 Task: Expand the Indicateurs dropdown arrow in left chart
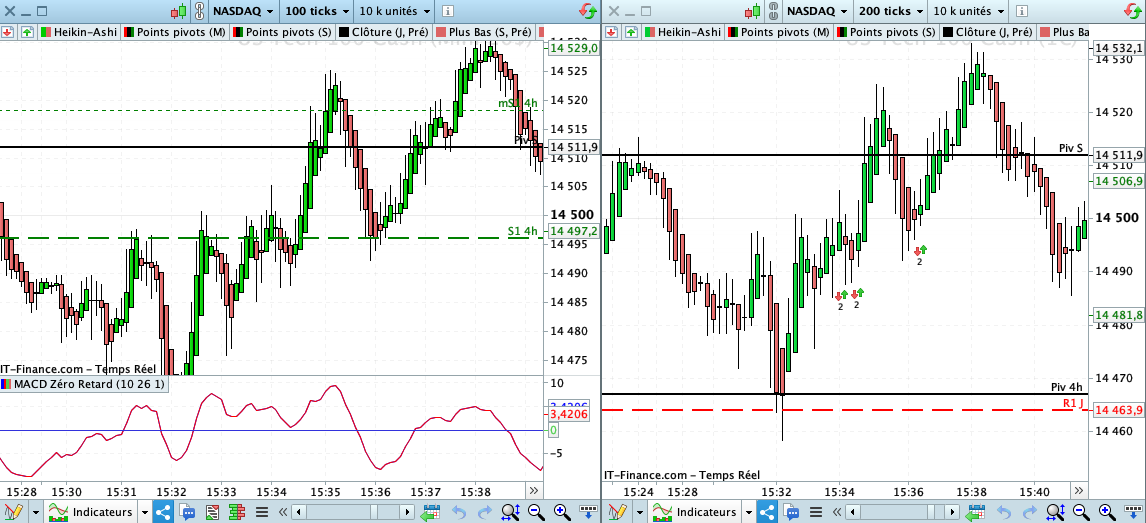pos(145,512)
